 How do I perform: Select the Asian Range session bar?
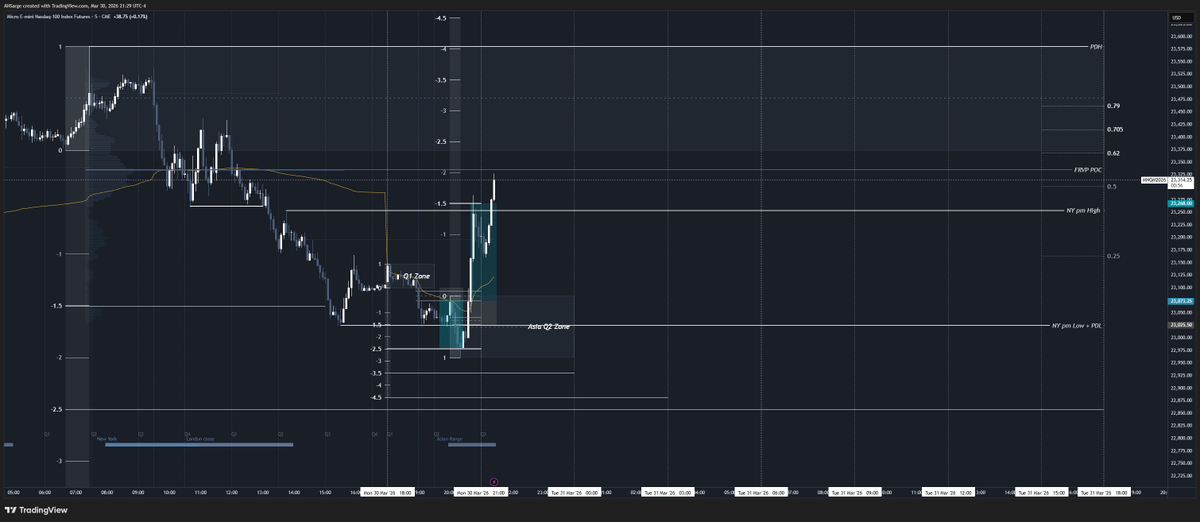click(x=472, y=445)
